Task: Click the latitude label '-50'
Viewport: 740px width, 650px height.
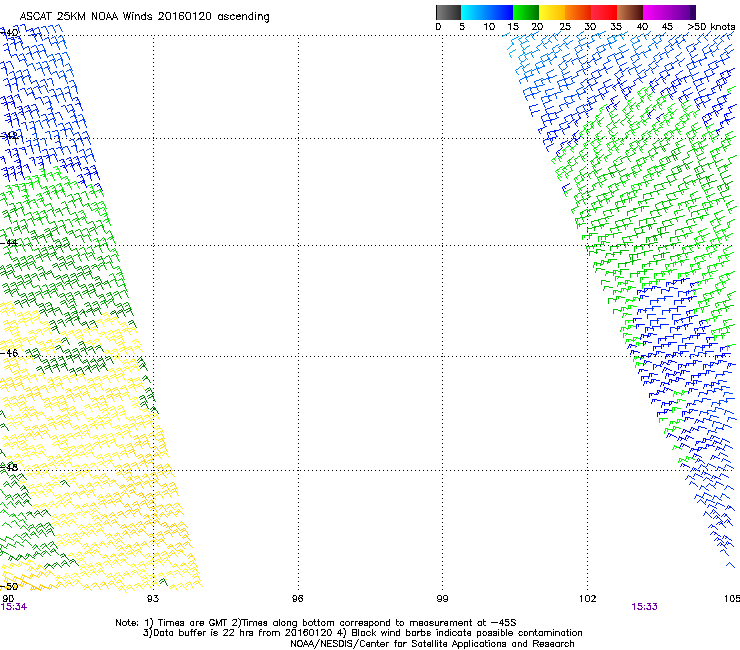Action: point(9,586)
